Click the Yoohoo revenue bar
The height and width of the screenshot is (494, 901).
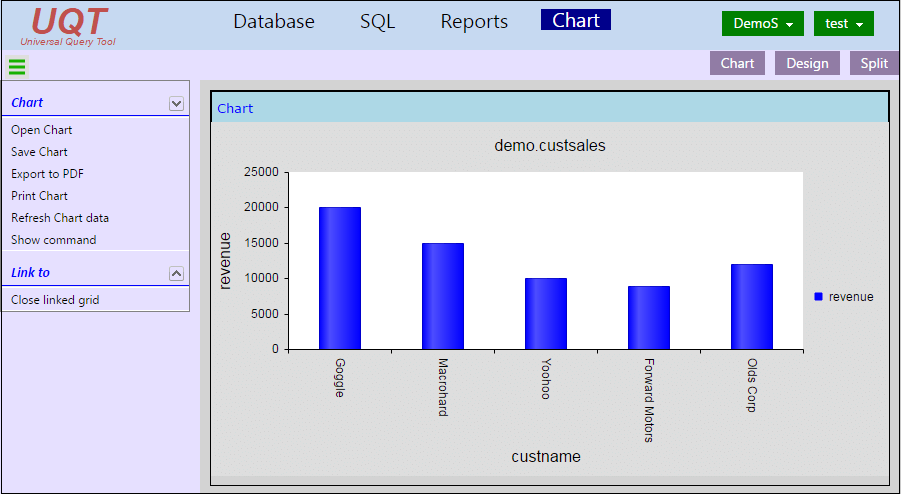pos(546,314)
